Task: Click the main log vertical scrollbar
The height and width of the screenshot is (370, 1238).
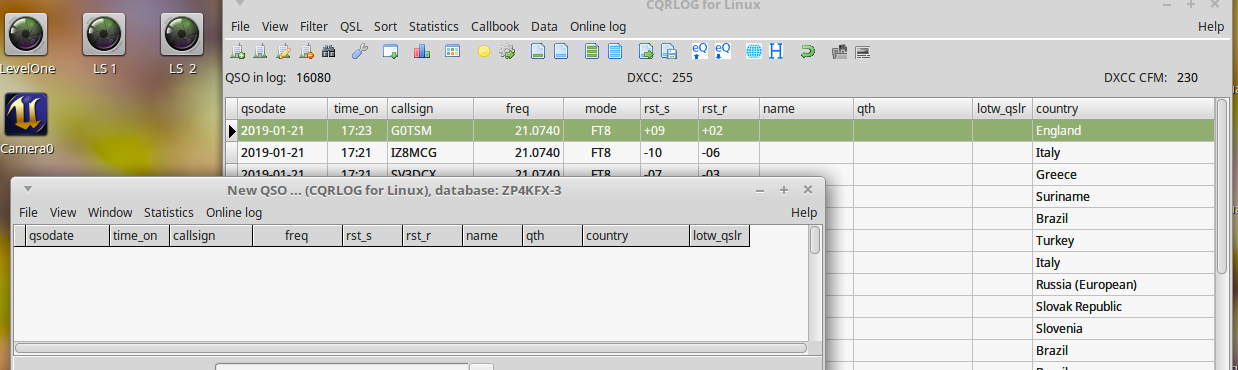Action: [x=1221, y=186]
